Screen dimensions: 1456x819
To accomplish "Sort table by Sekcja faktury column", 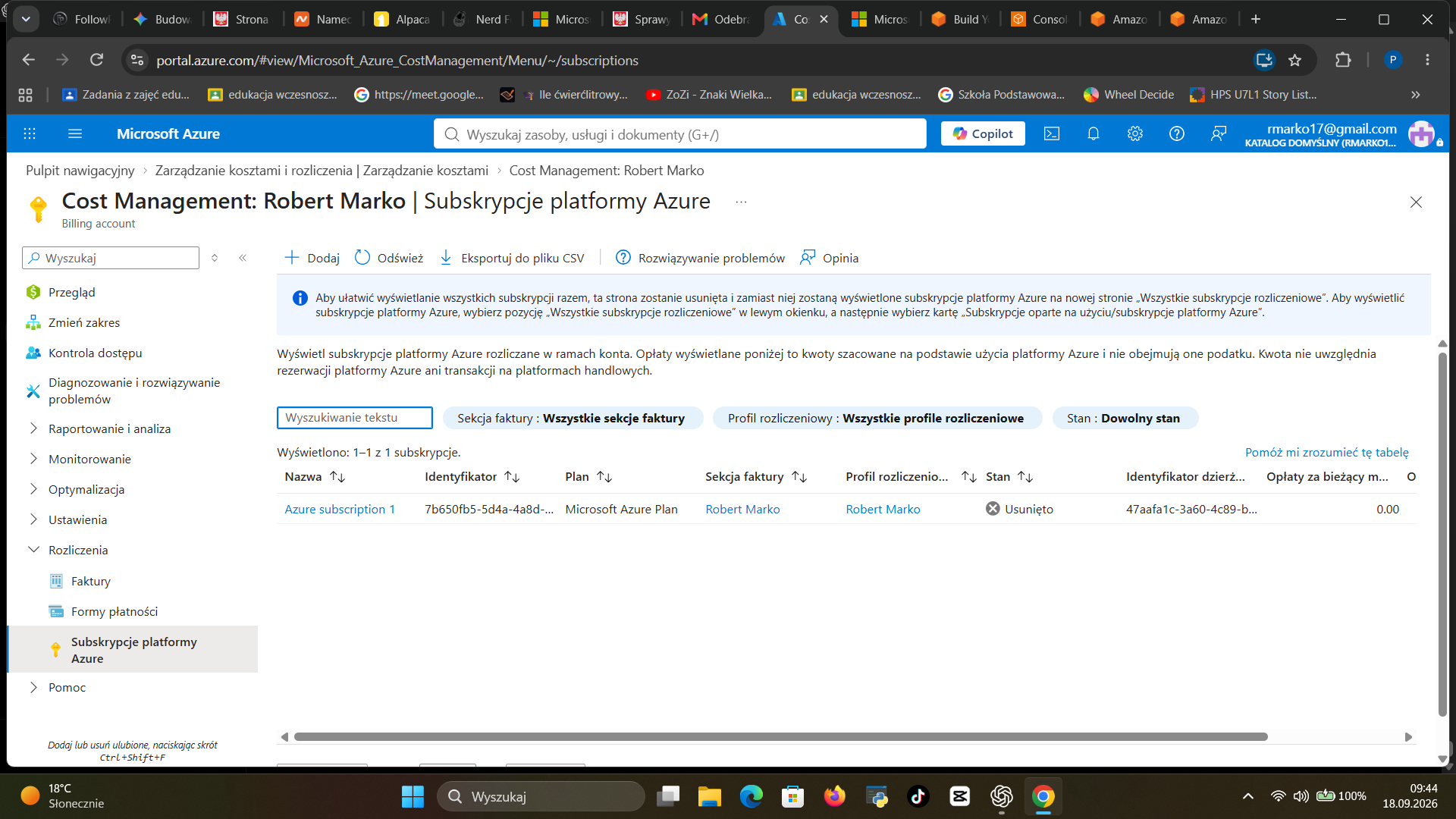I will coord(756,477).
